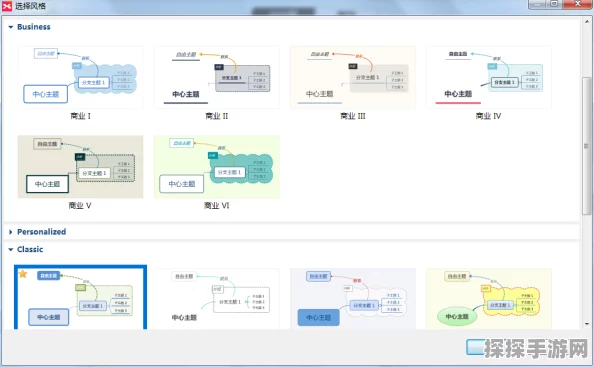Viewport: 594px width, 367px height.
Task: Click the Business section heading
Action: click(34, 27)
